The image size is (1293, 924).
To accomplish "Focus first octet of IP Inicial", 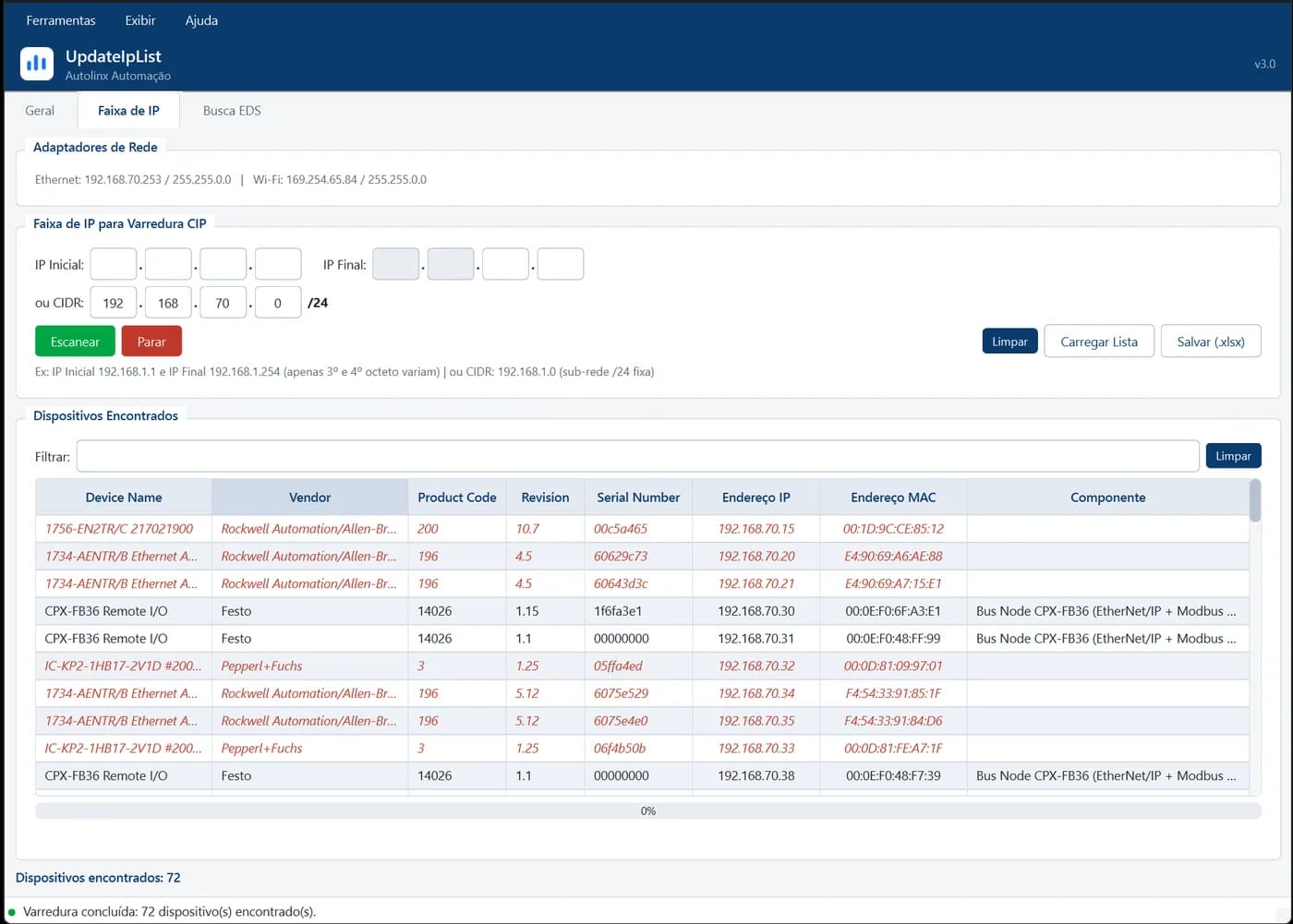I will 114,264.
